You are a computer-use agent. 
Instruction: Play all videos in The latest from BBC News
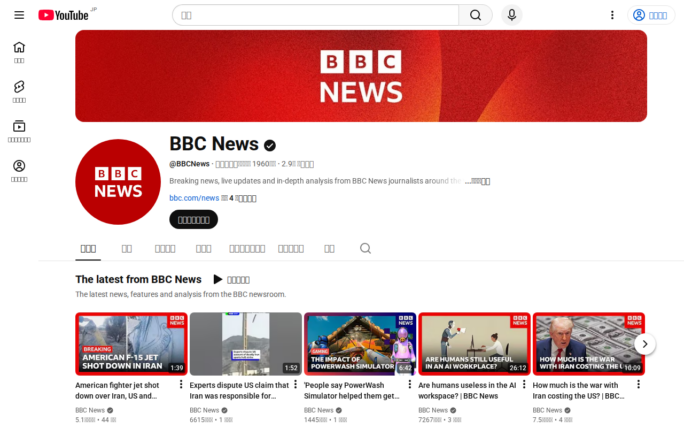(x=231, y=280)
